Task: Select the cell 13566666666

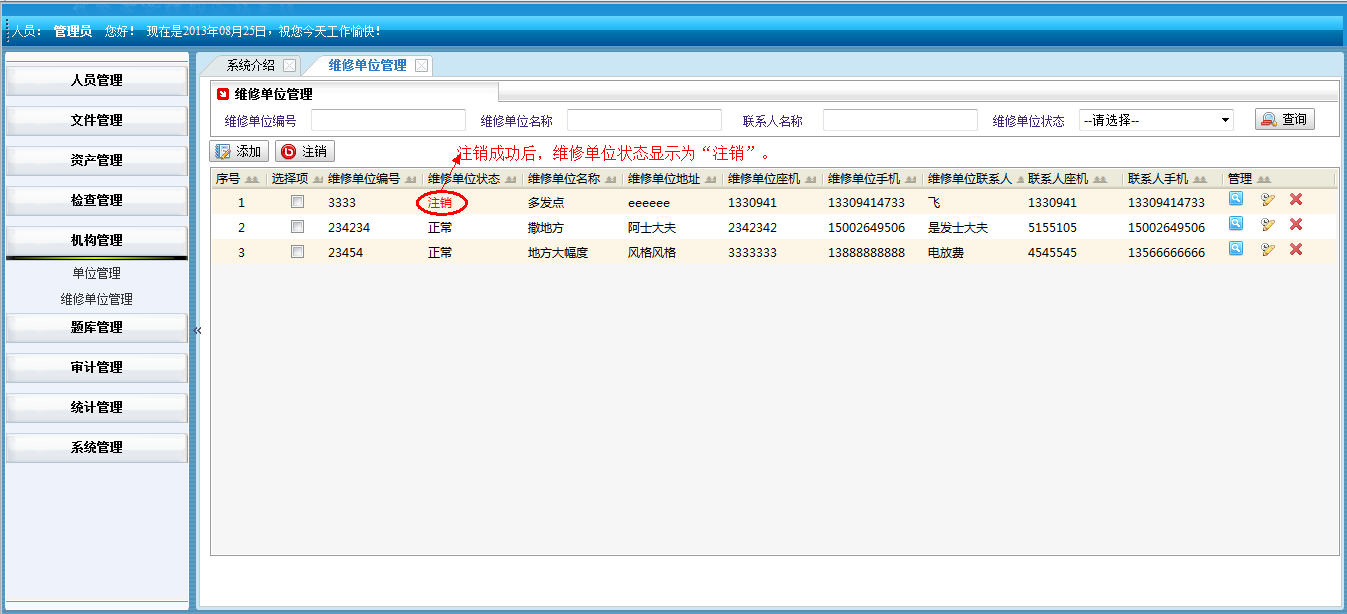Action: tap(1166, 253)
